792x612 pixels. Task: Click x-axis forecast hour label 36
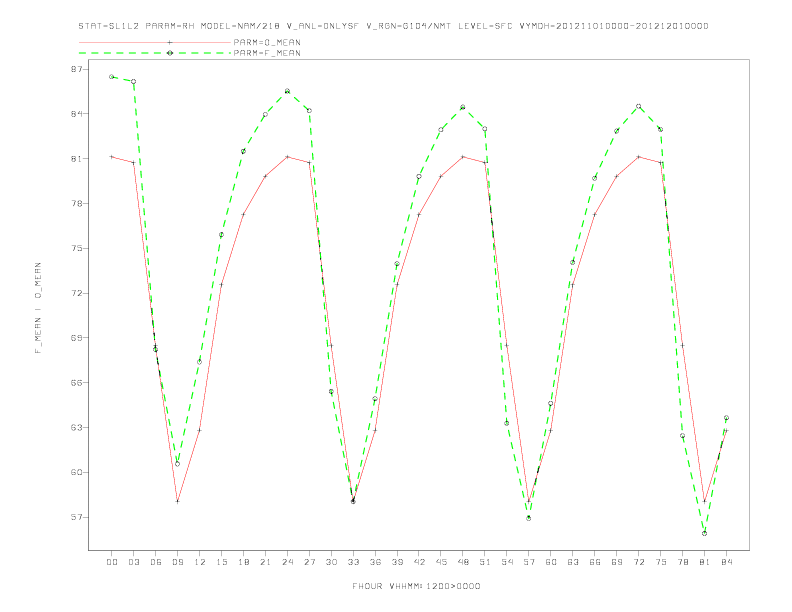375,562
